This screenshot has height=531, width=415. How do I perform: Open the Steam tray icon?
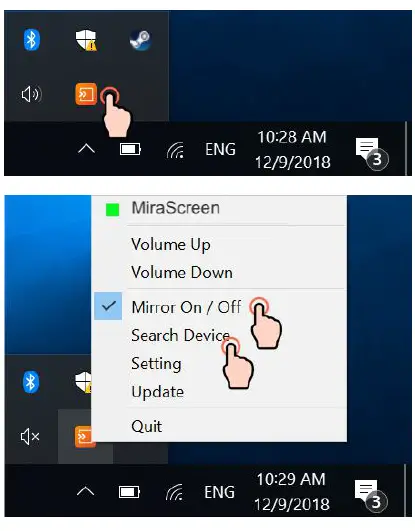click(141, 40)
